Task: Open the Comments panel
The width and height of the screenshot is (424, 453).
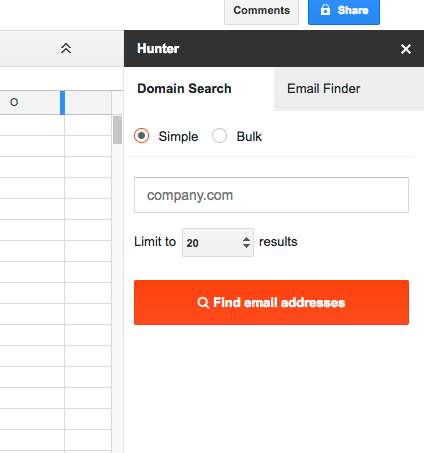Action: (261, 11)
